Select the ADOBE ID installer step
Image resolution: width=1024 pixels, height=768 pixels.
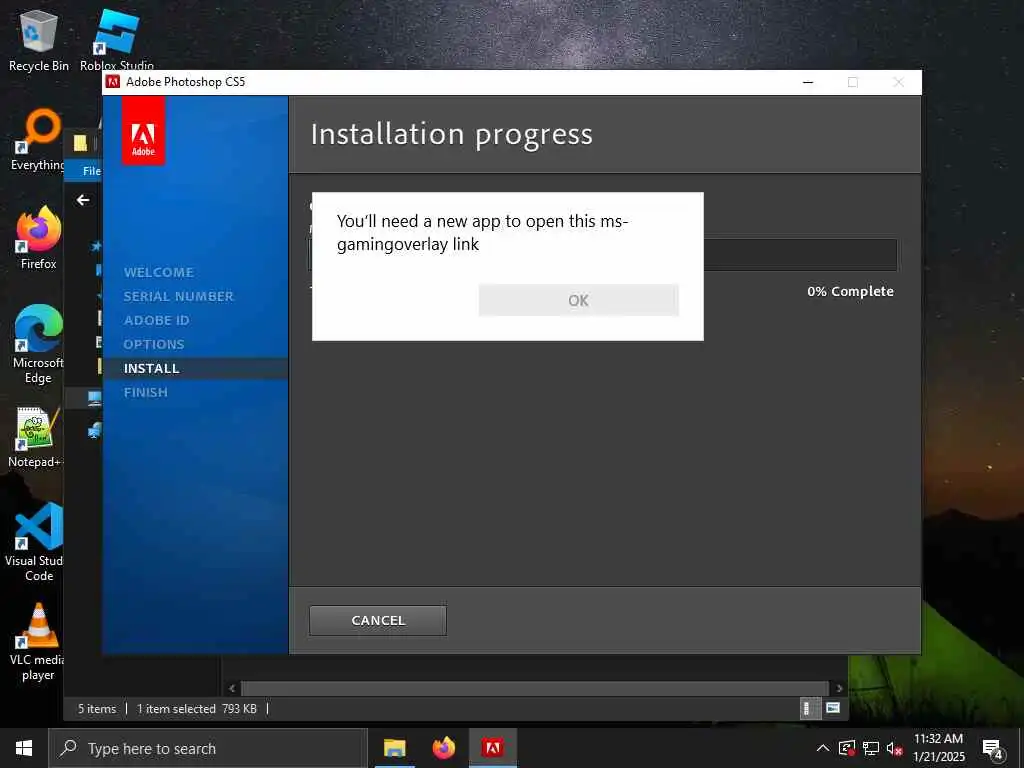(157, 321)
